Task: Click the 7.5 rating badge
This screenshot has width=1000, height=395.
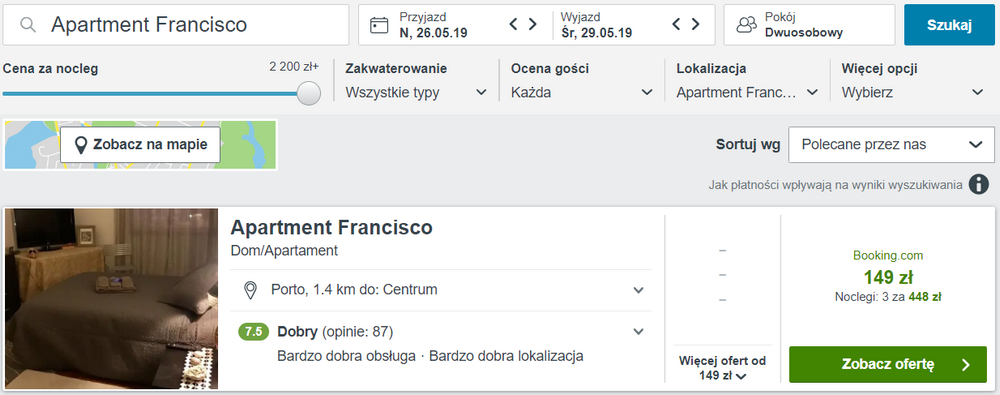Action: tap(254, 332)
